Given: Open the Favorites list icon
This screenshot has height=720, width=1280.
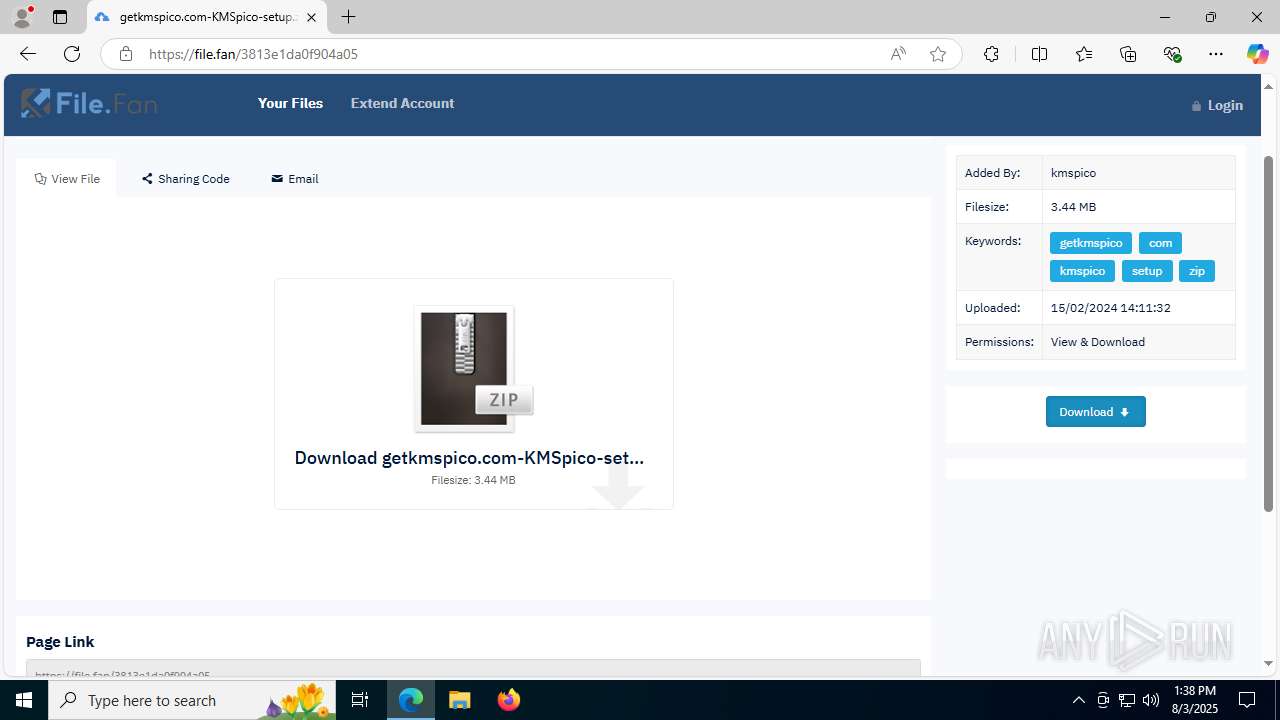Looking at the screenshot, I should point(1084,54).
